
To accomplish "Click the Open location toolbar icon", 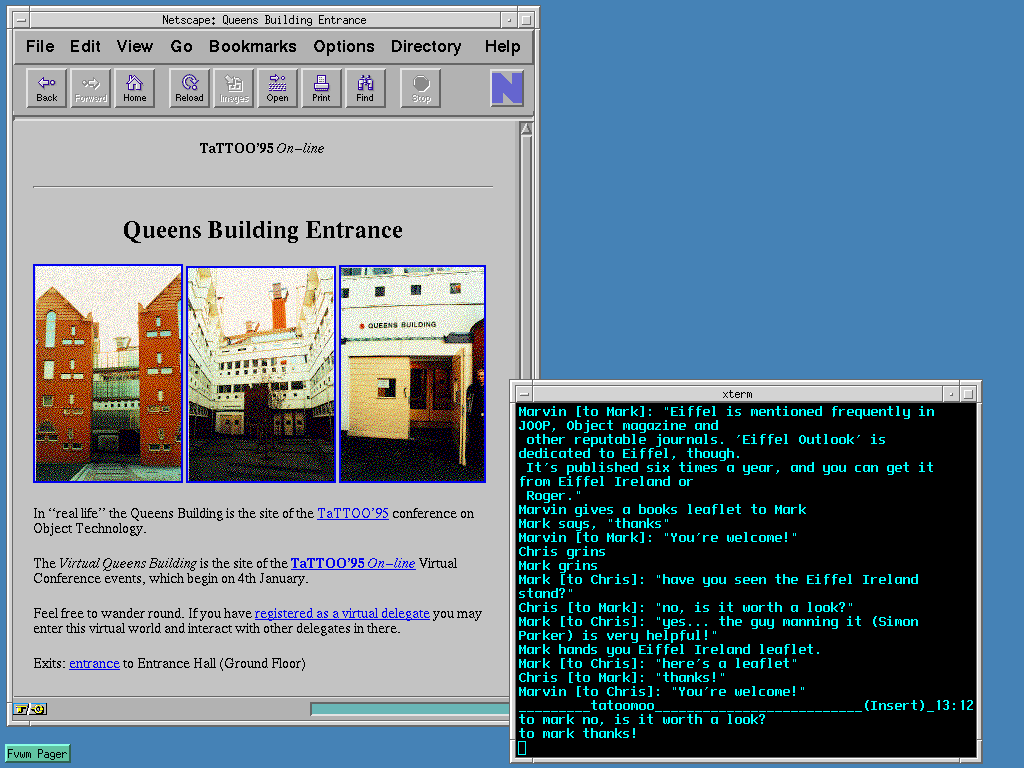I will click(277, 88).
